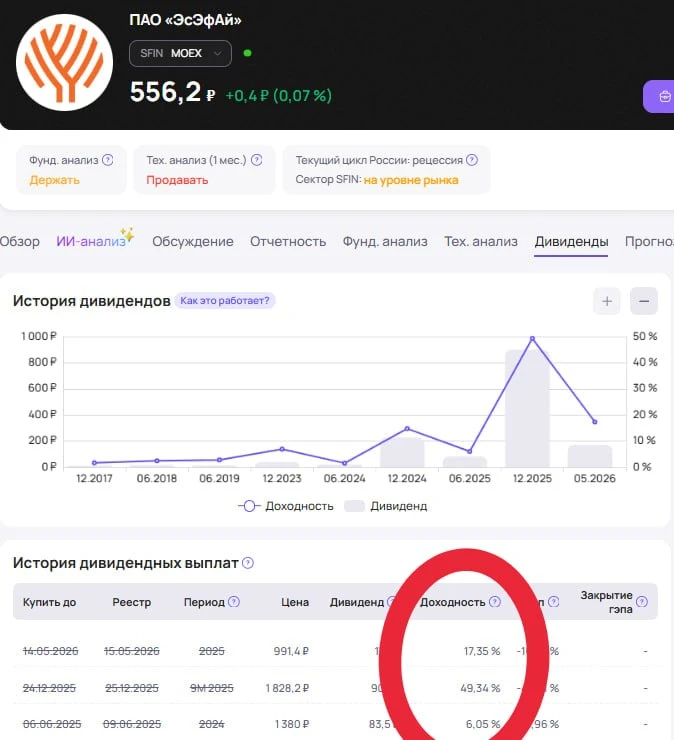674x740 pixels.
Task: Click the purple briefcase button
Action: click(x=659, y=96)
